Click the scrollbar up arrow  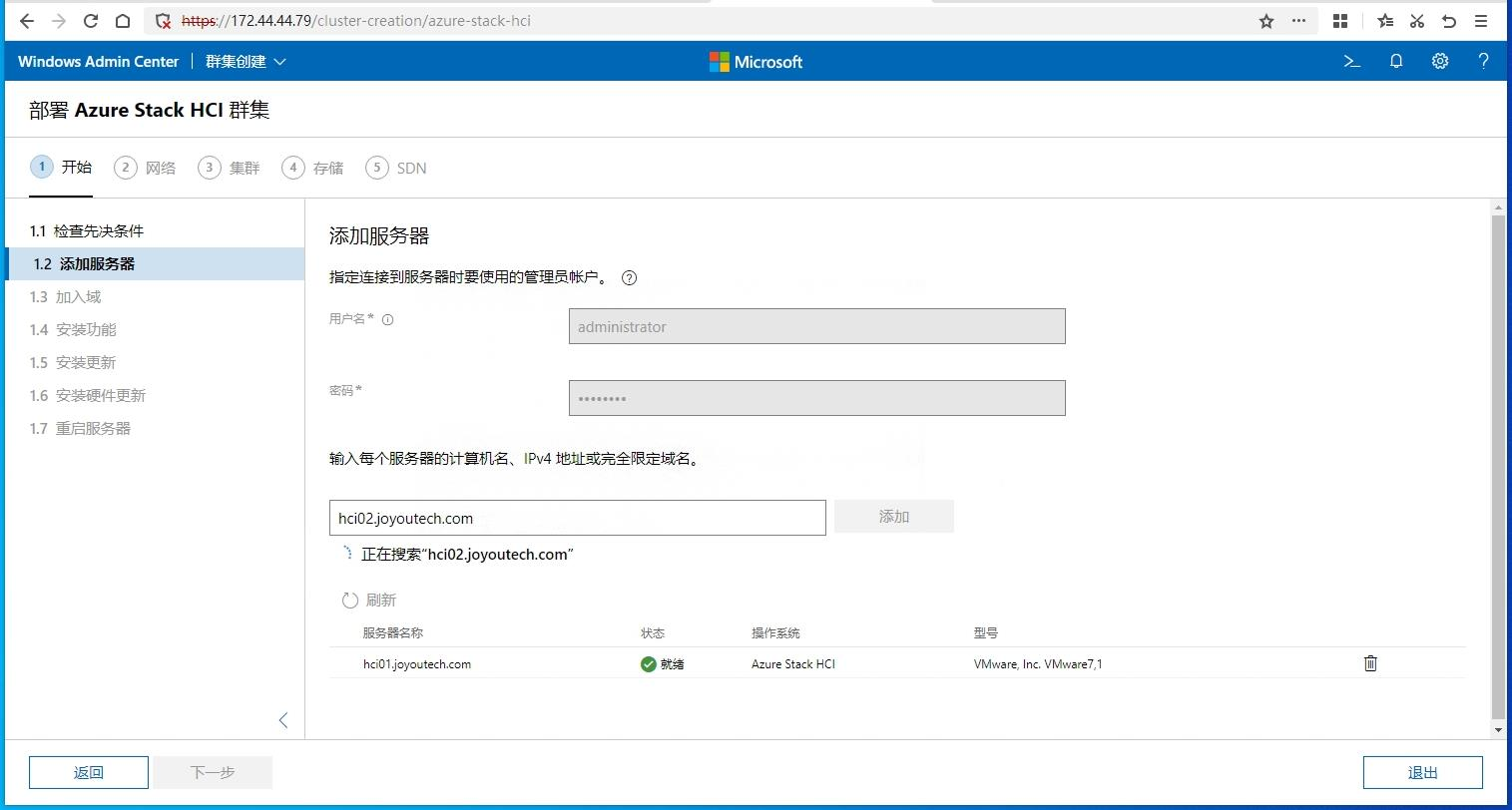pyautogui.click(x=1498, y=206)
